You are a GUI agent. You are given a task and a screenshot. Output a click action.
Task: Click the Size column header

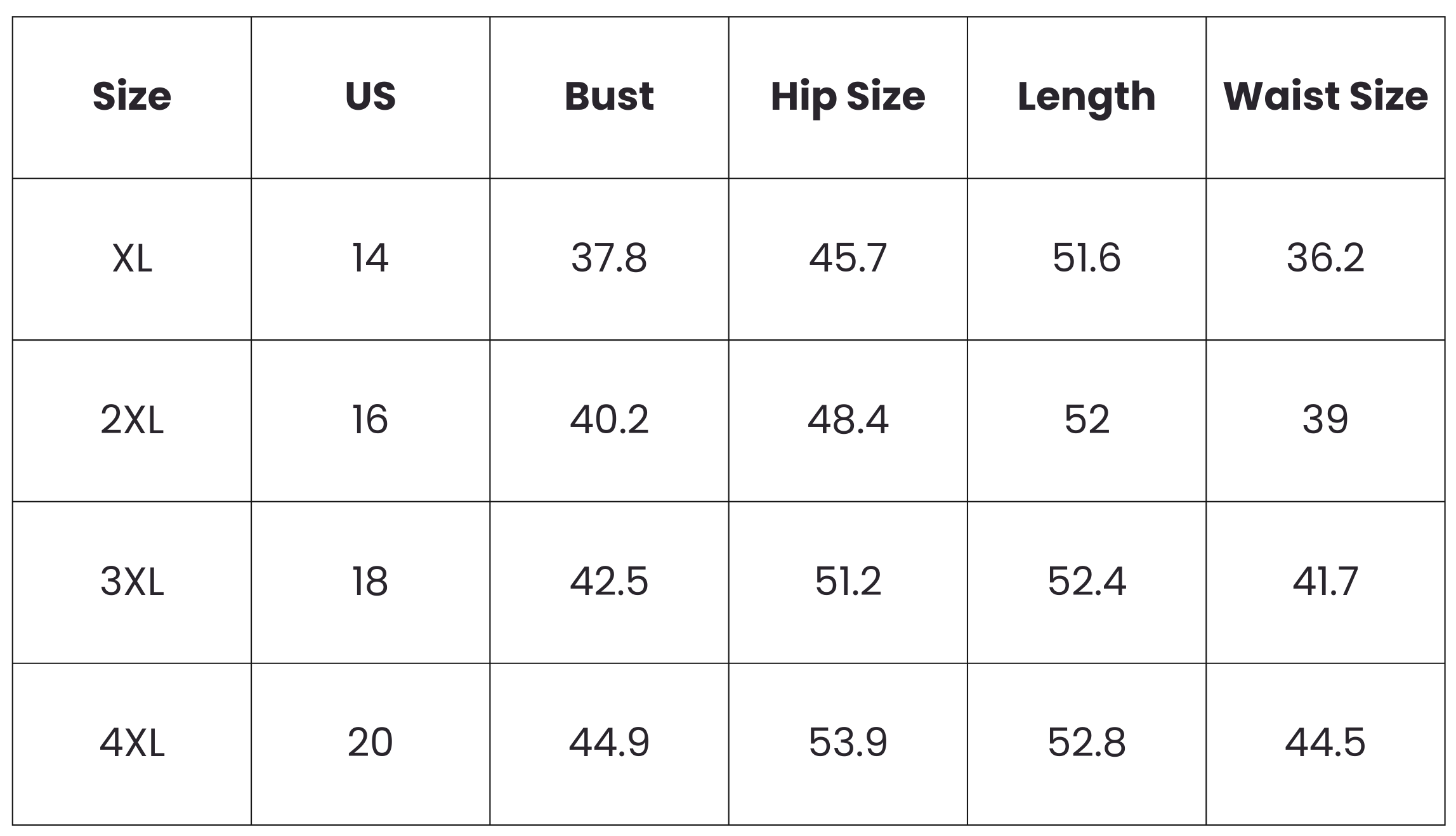pyautogui.click(x=132, y=96)
